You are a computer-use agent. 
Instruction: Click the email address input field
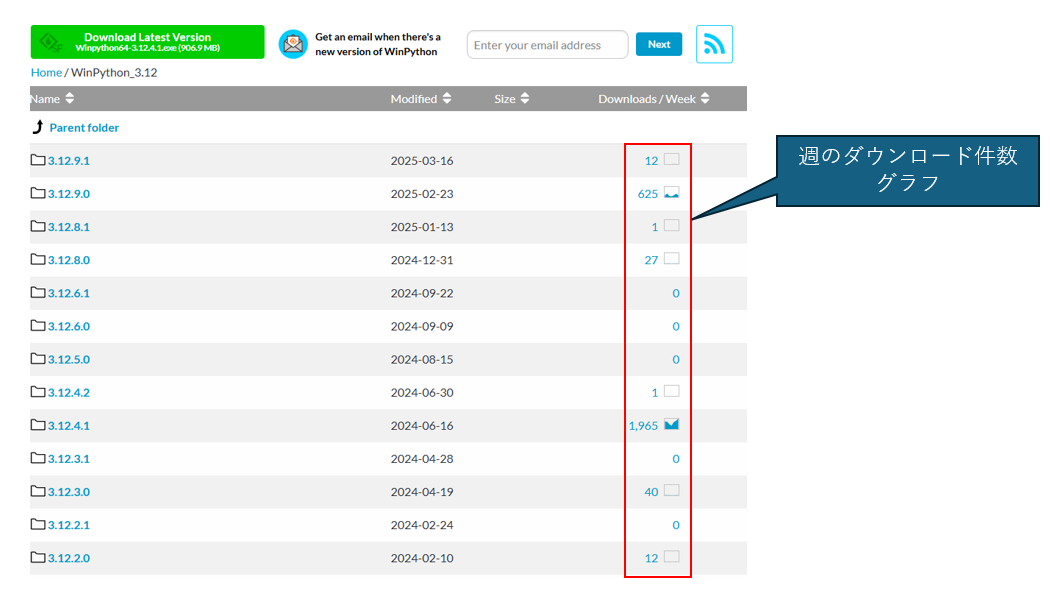(547, 45)
